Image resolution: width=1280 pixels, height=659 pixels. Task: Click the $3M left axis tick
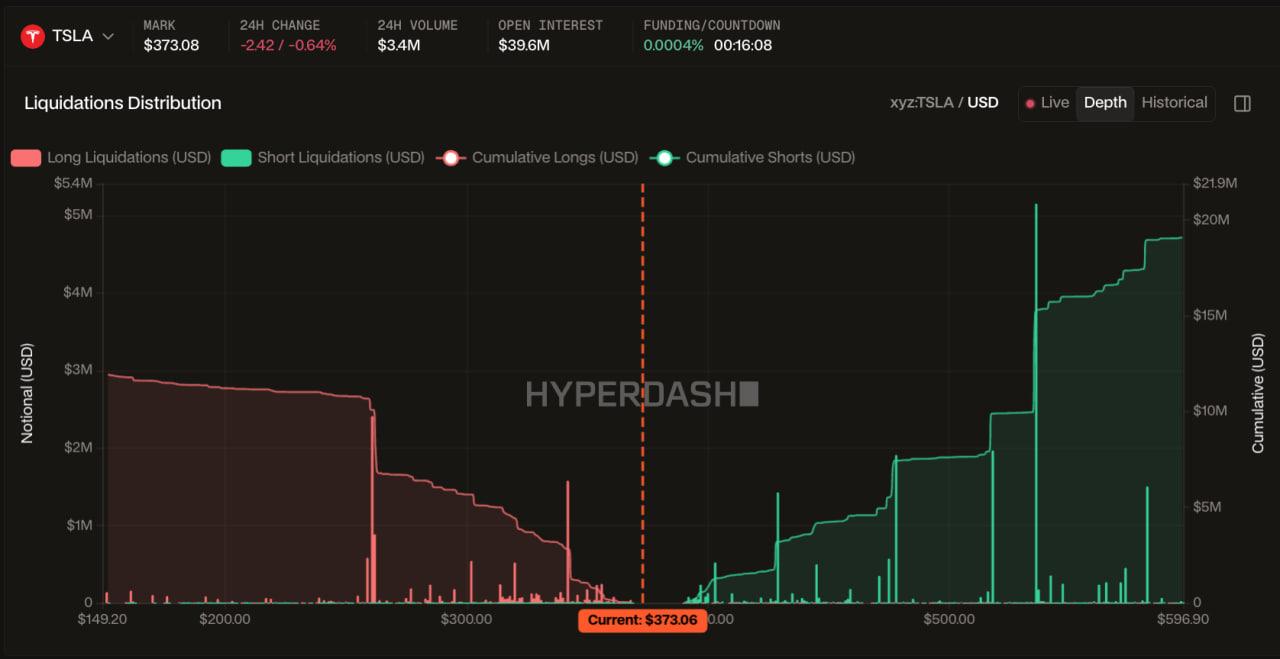click(80, 370)
